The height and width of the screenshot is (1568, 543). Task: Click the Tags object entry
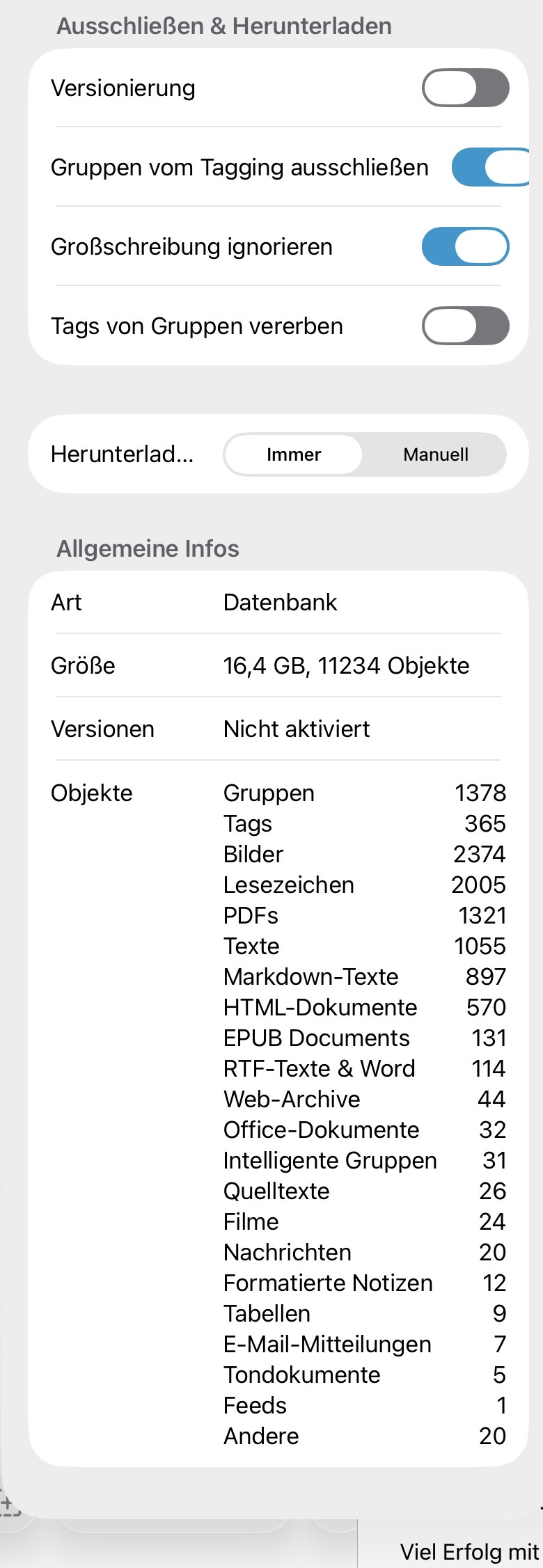[x=248, y=824]
